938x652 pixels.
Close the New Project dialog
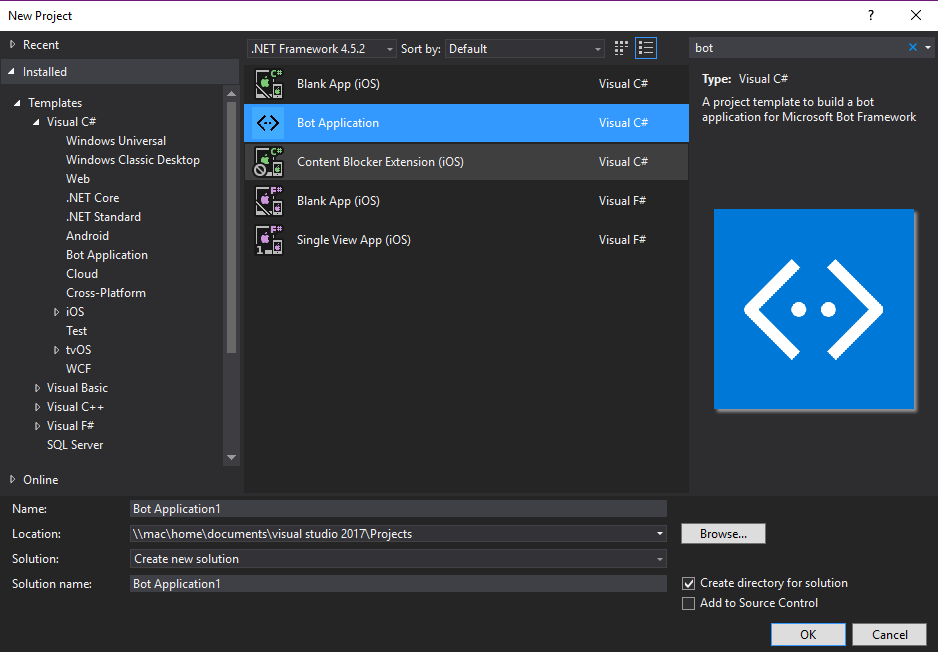pyautogui.click(x=916, y=16)
